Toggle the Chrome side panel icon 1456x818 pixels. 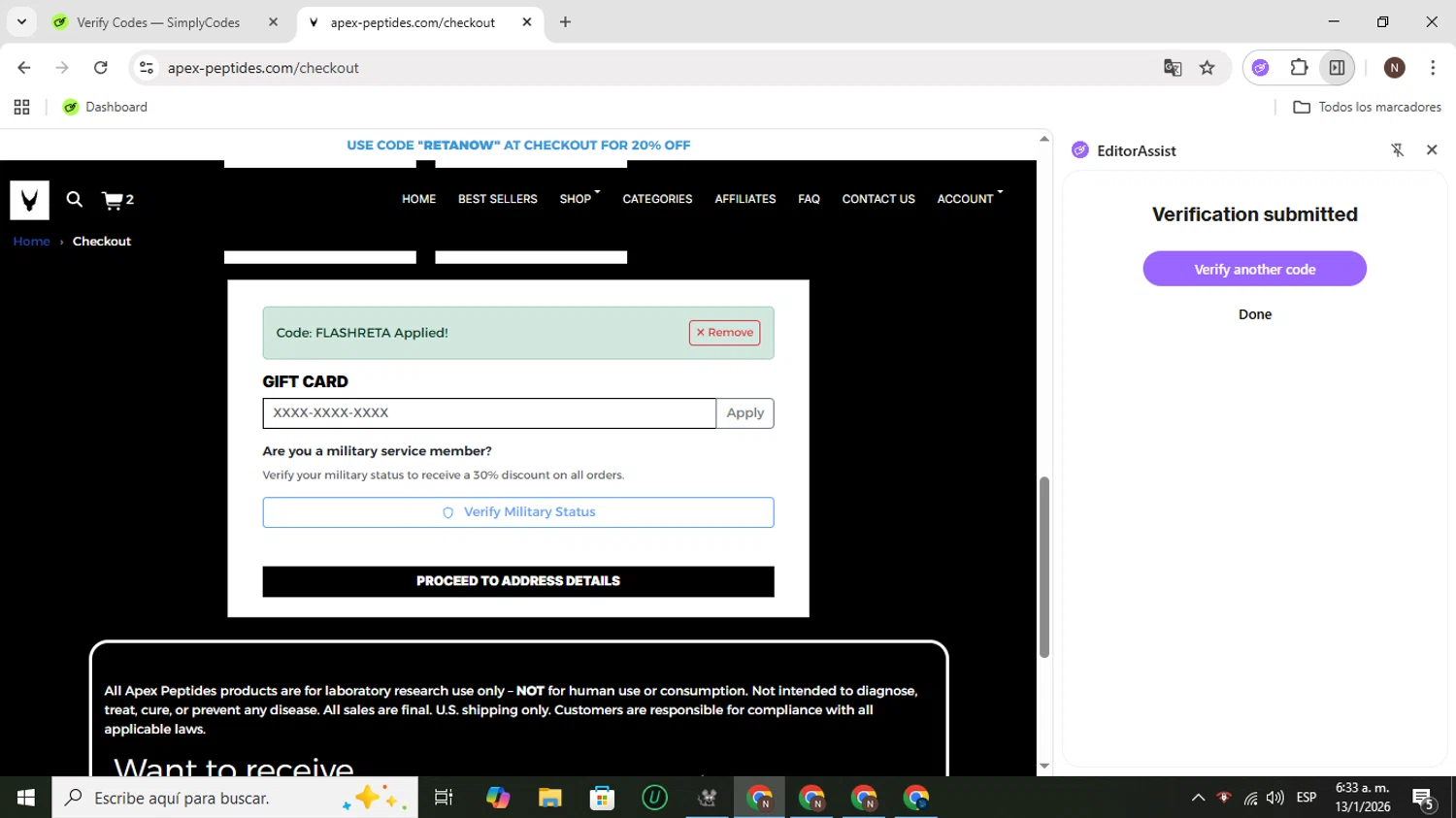[1337, 68]
